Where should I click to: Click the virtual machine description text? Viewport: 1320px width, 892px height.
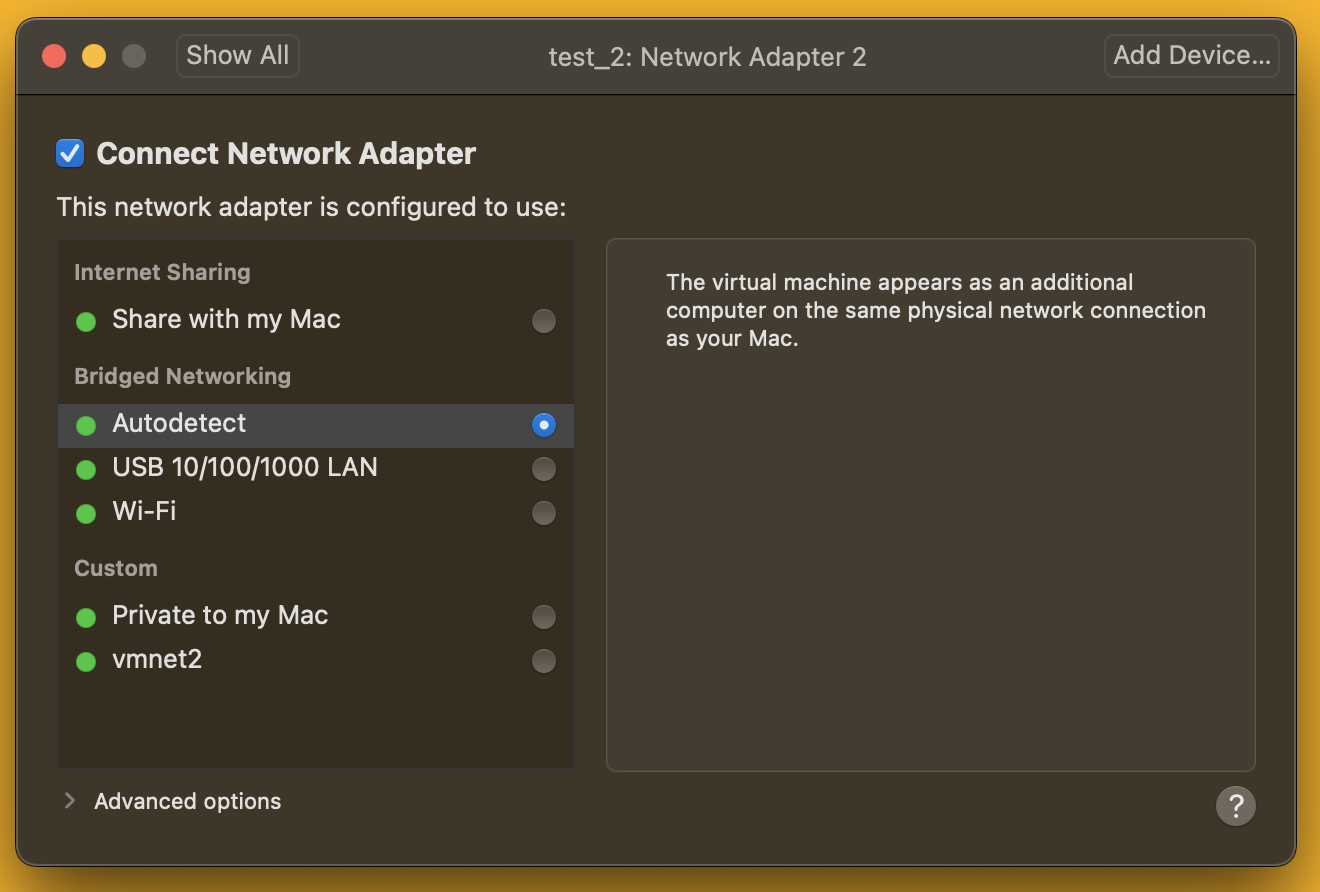(x=936, y=310)
